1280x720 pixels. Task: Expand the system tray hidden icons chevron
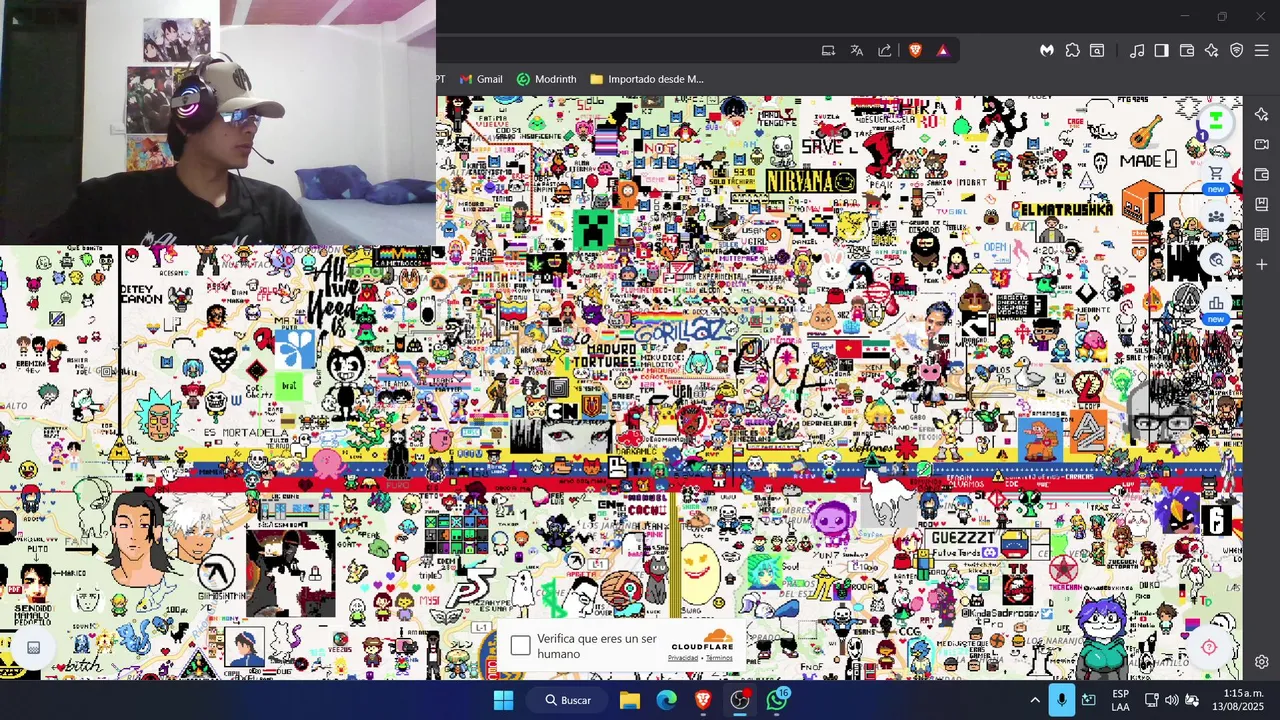tap(1035, 700)
